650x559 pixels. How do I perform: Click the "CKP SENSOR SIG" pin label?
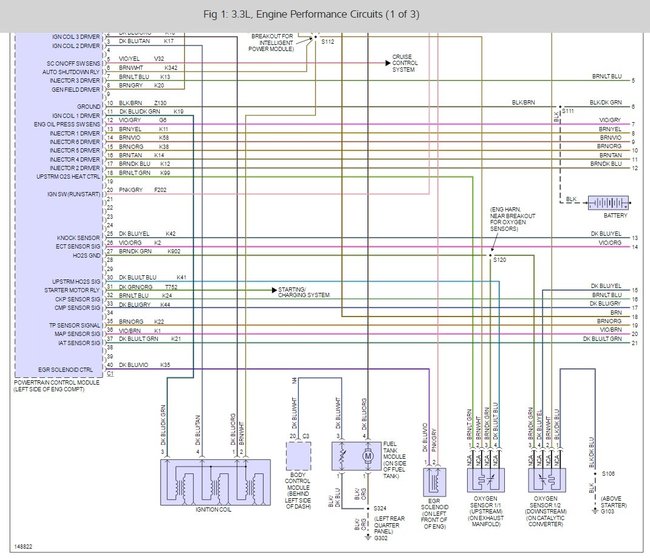(x=78, y=299)
